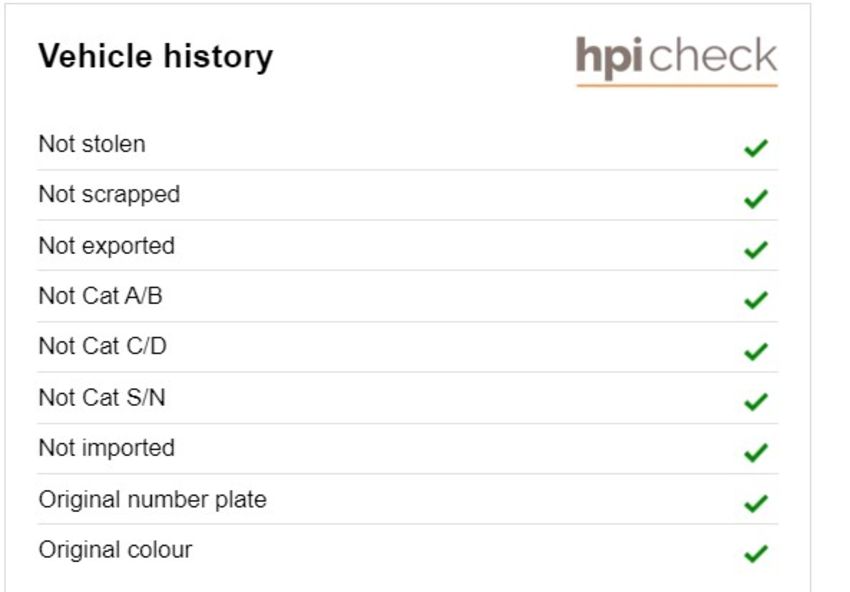Click the green tick beside Original colour
Screen dimensions: 850x592
click(756, 554)
